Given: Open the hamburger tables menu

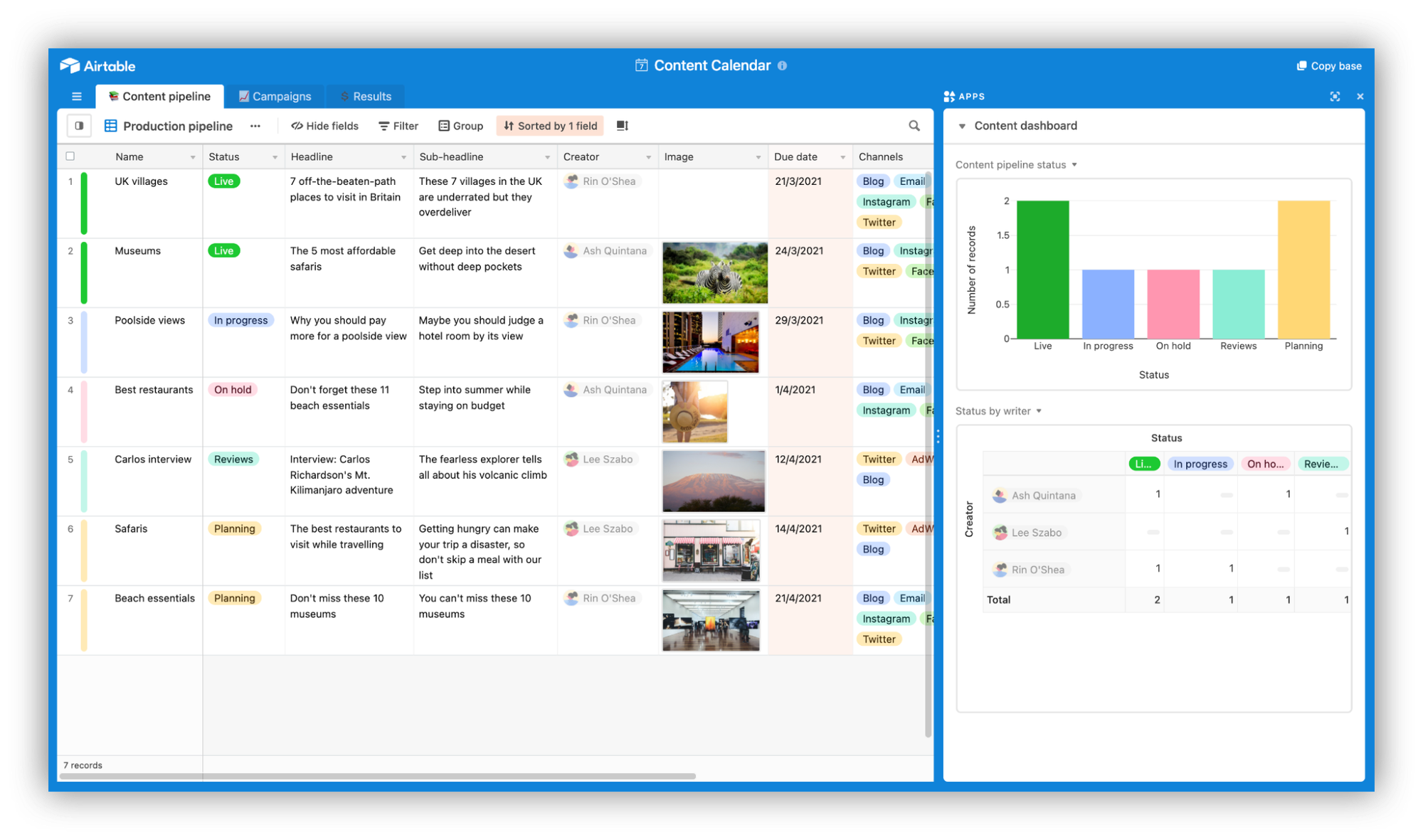Looking at the screenshot, I should (x=77, y=96).
